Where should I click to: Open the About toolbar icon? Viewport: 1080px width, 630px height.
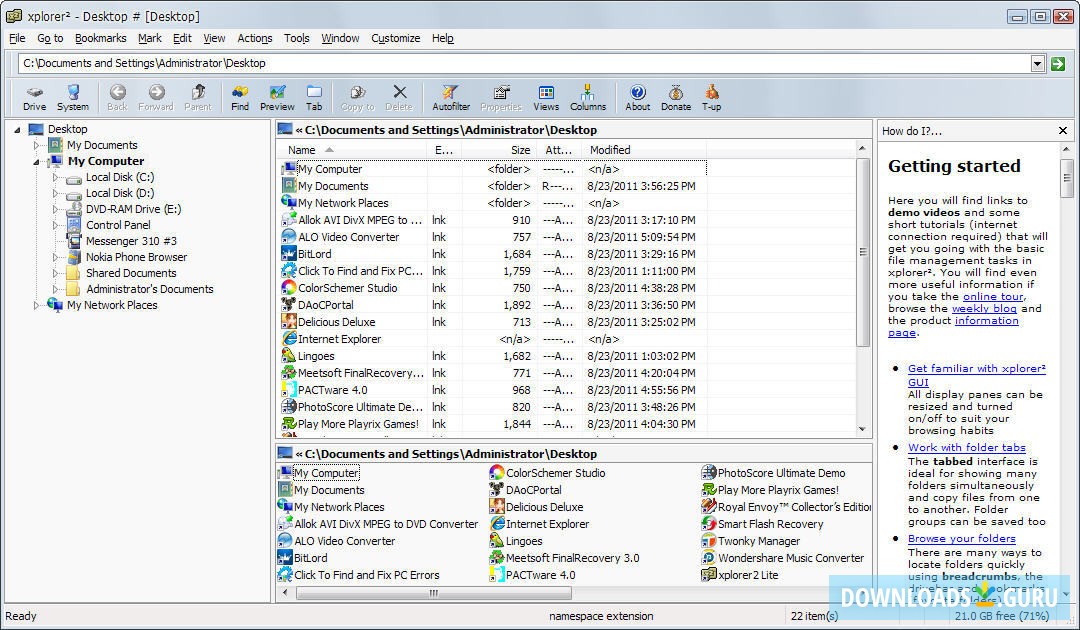click(x=638, y=97)
